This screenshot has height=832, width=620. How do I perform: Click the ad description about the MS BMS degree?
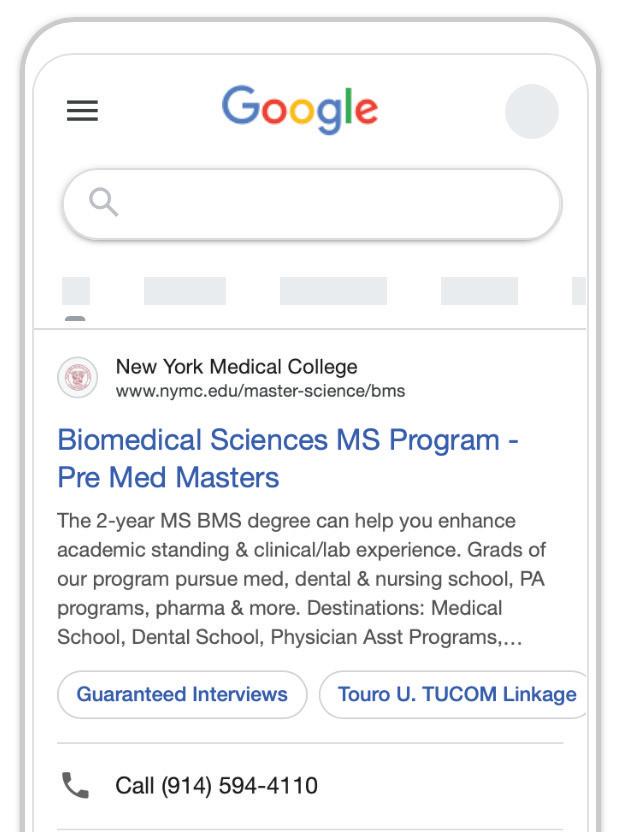(x=300, y=579)
